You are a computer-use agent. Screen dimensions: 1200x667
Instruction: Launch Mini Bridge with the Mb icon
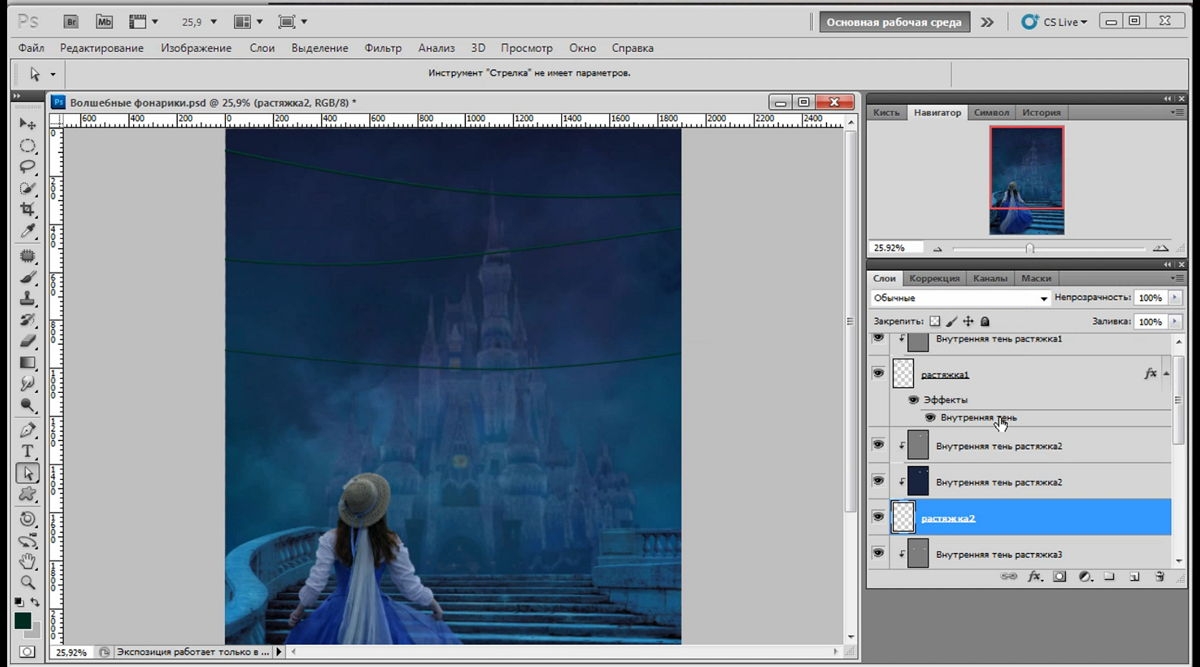pos(104,21)
